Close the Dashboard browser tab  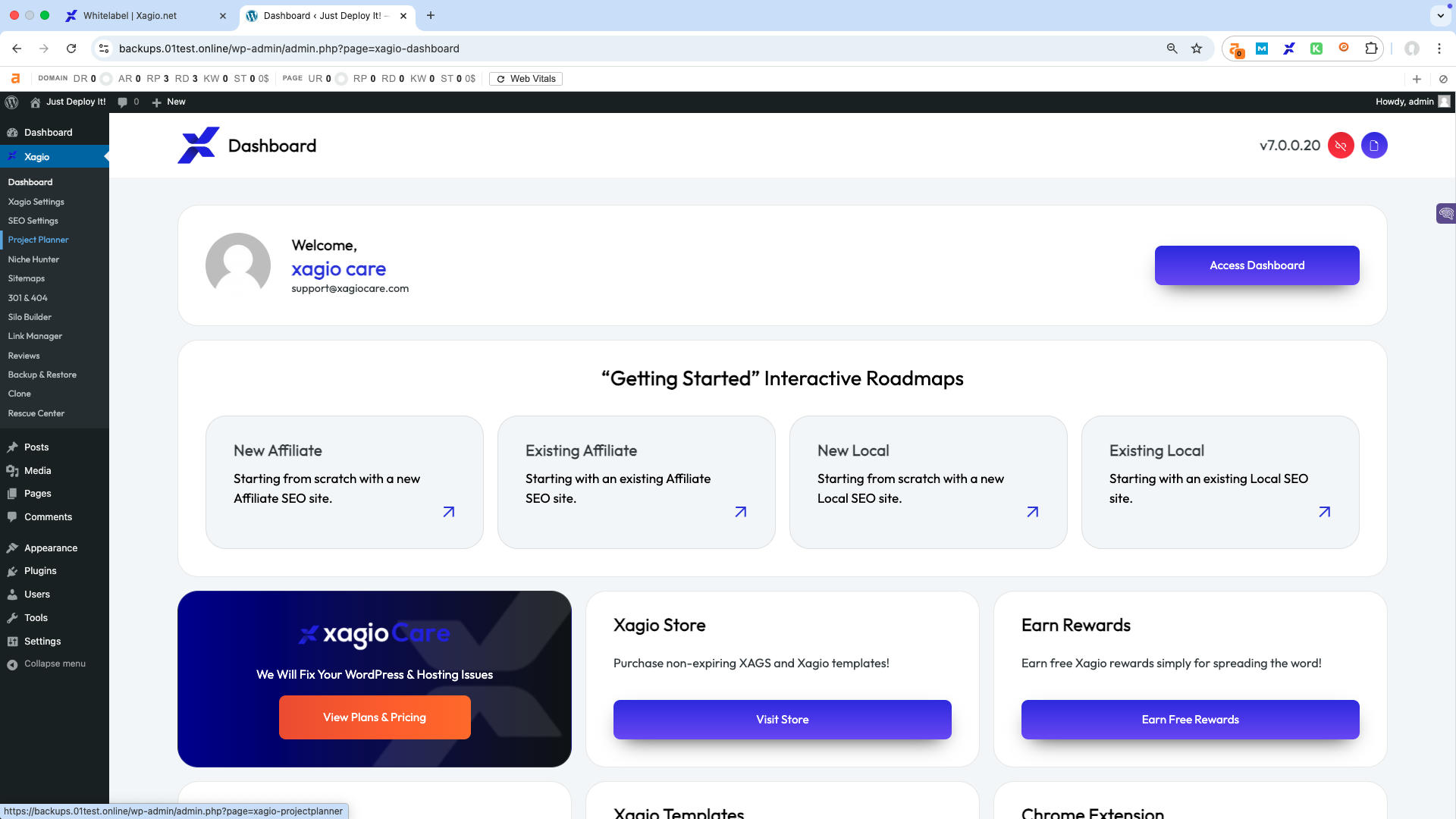(403, 15)
